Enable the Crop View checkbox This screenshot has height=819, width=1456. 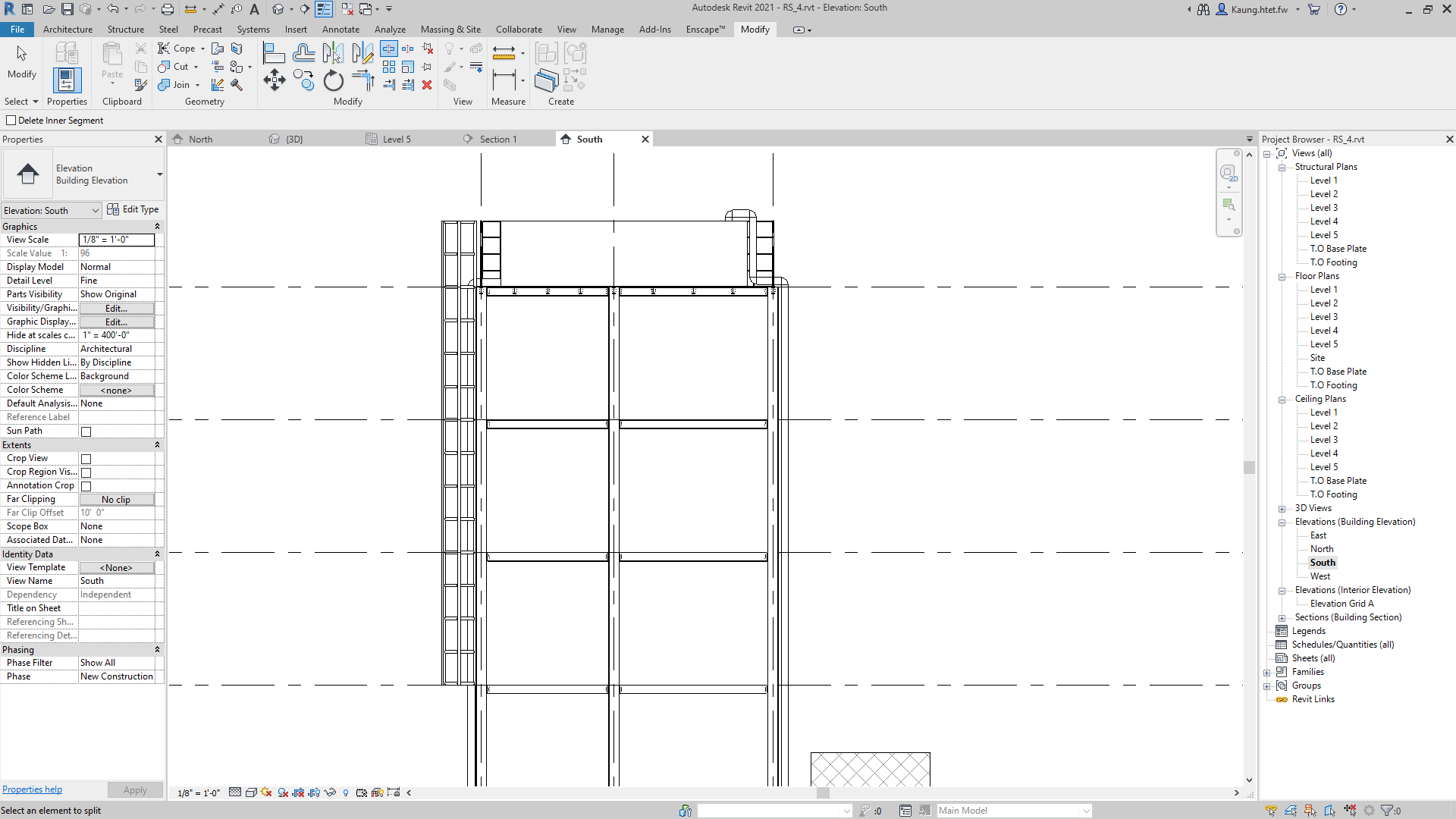[x=86, y=459]
